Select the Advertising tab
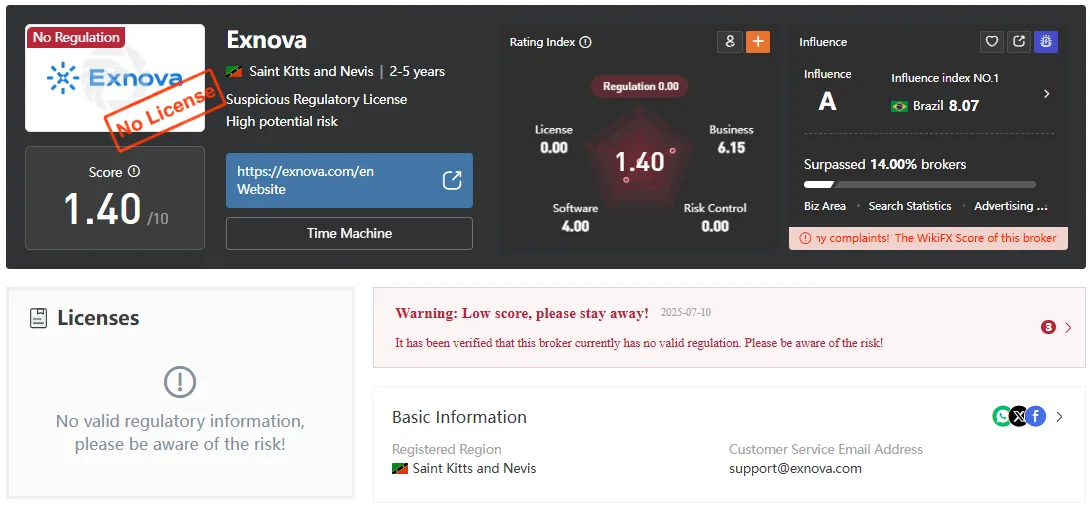 tap(1010, 206)
